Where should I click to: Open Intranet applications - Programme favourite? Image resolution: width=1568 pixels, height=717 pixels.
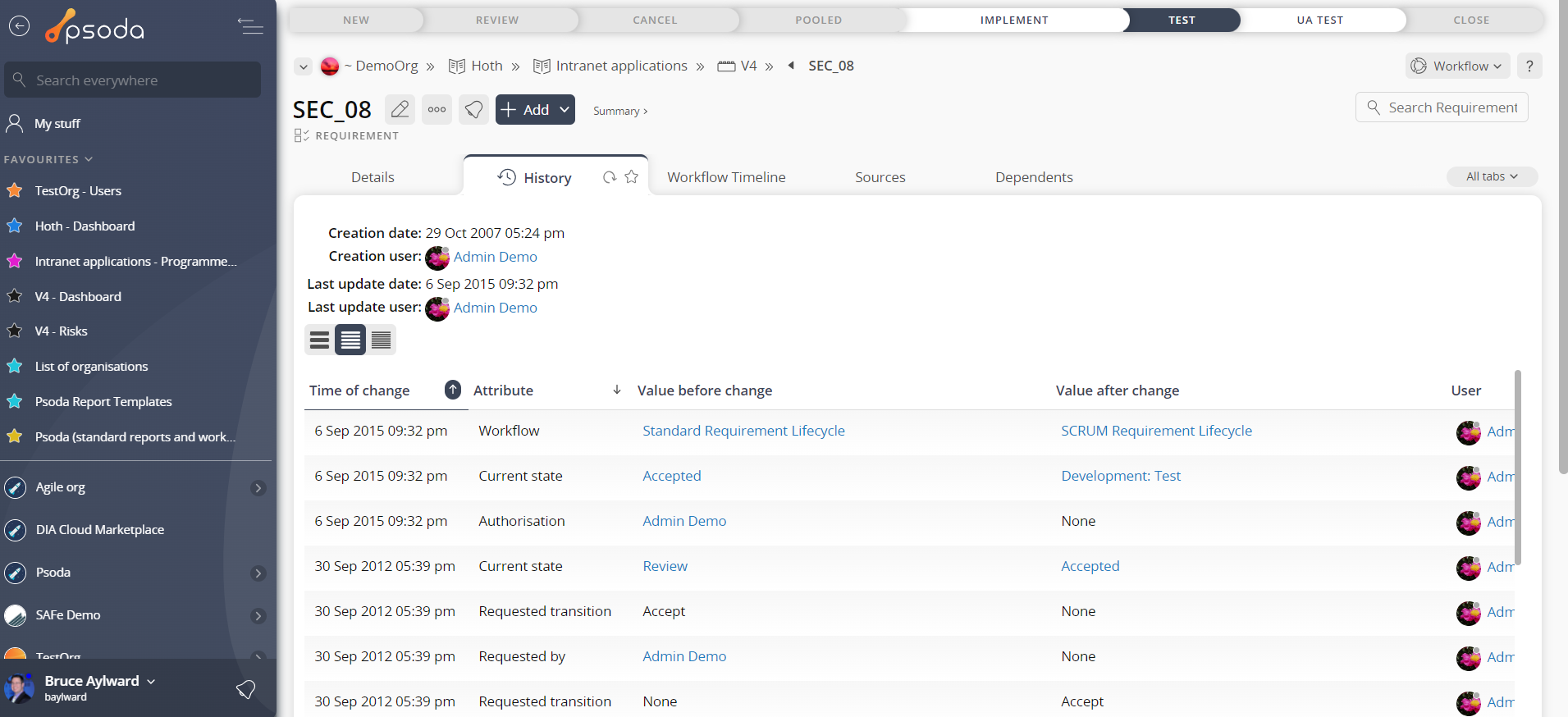[135, 262]
